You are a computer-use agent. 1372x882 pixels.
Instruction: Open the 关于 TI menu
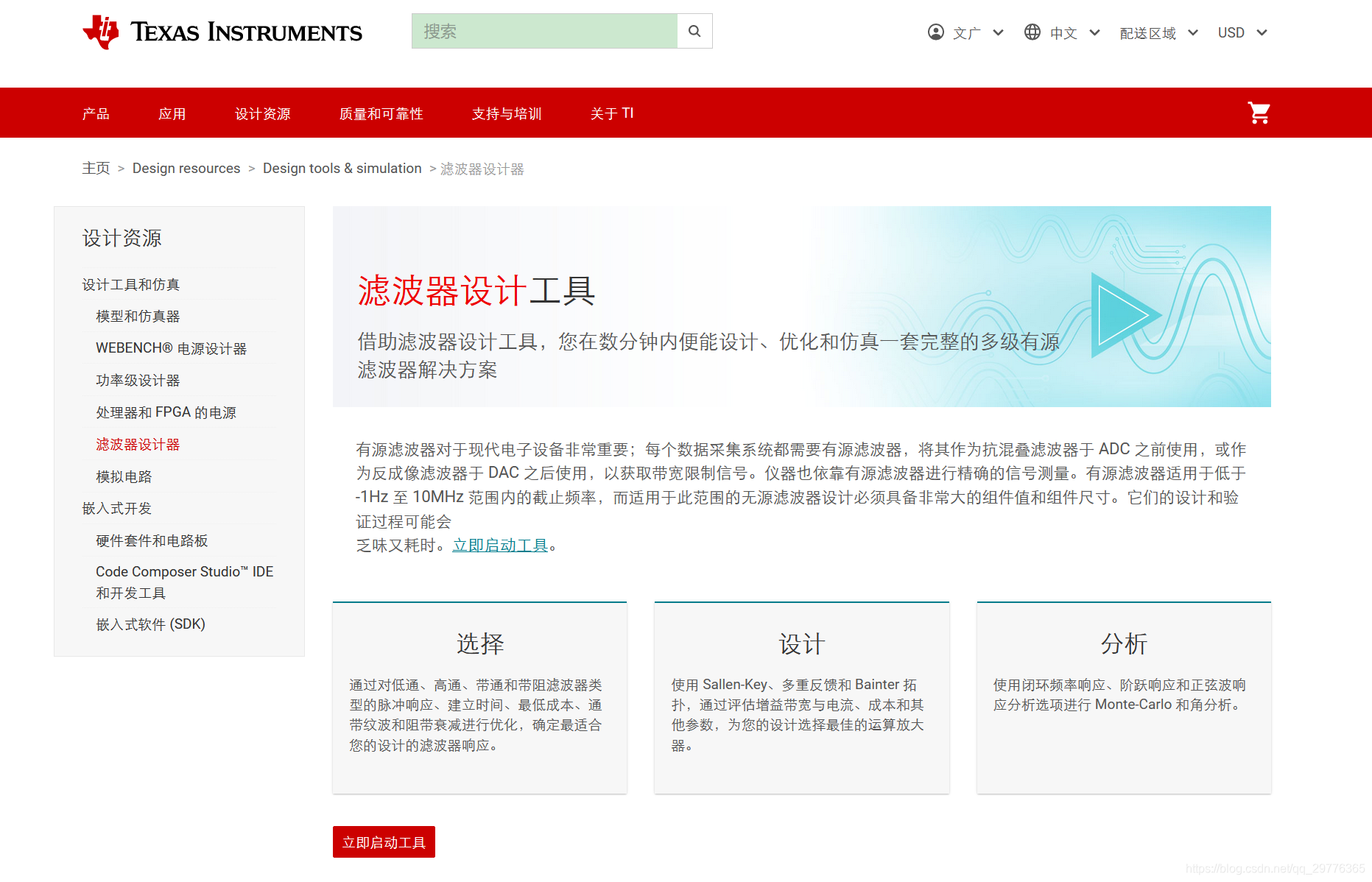coord(612,113)
